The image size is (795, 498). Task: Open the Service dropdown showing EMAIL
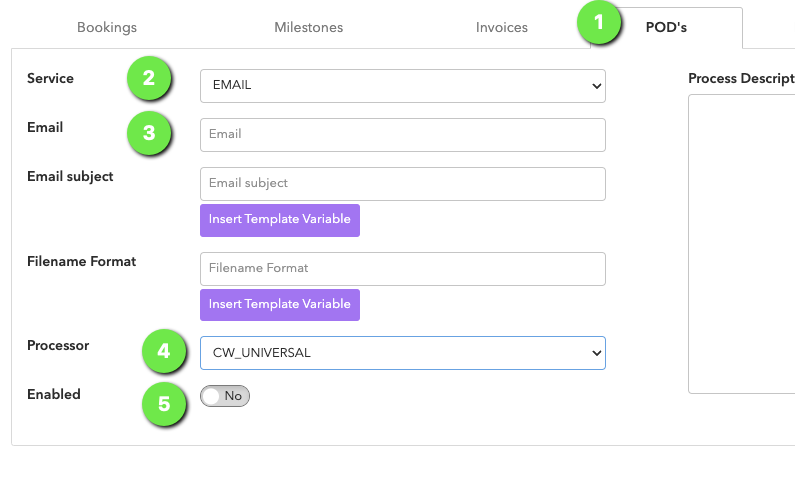403,86
